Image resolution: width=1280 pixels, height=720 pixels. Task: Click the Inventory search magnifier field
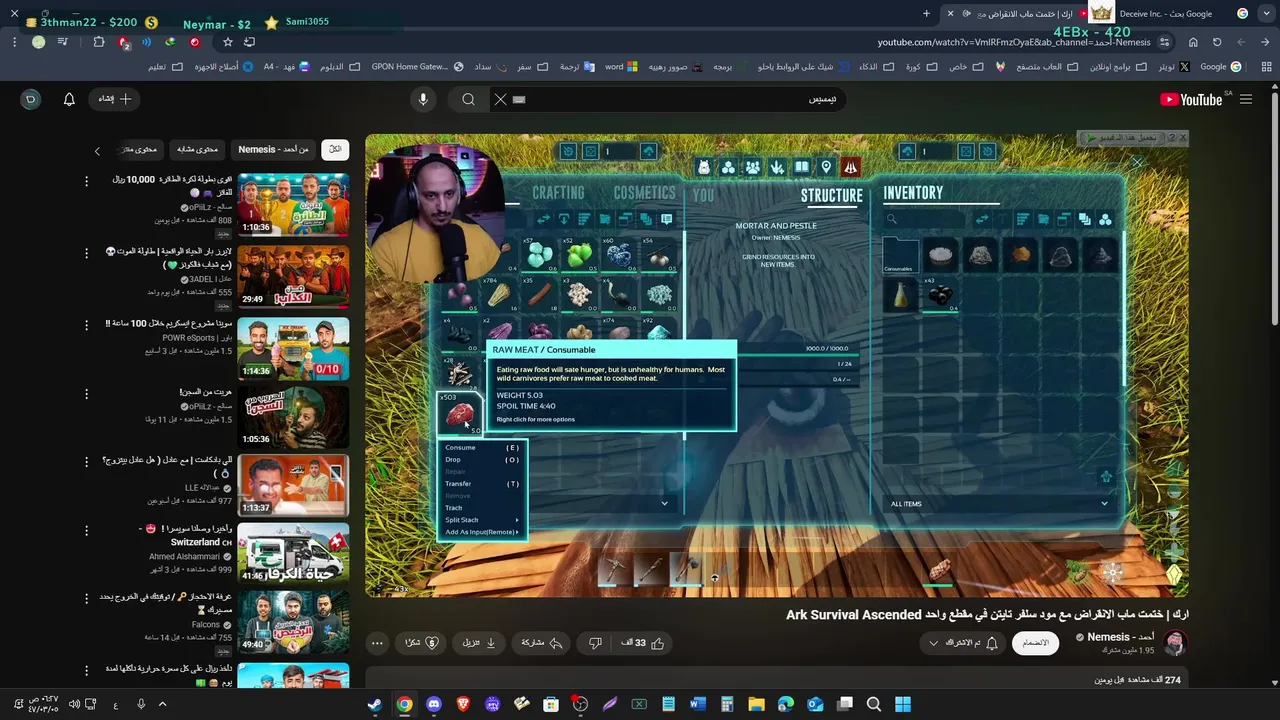click(924, 220)
